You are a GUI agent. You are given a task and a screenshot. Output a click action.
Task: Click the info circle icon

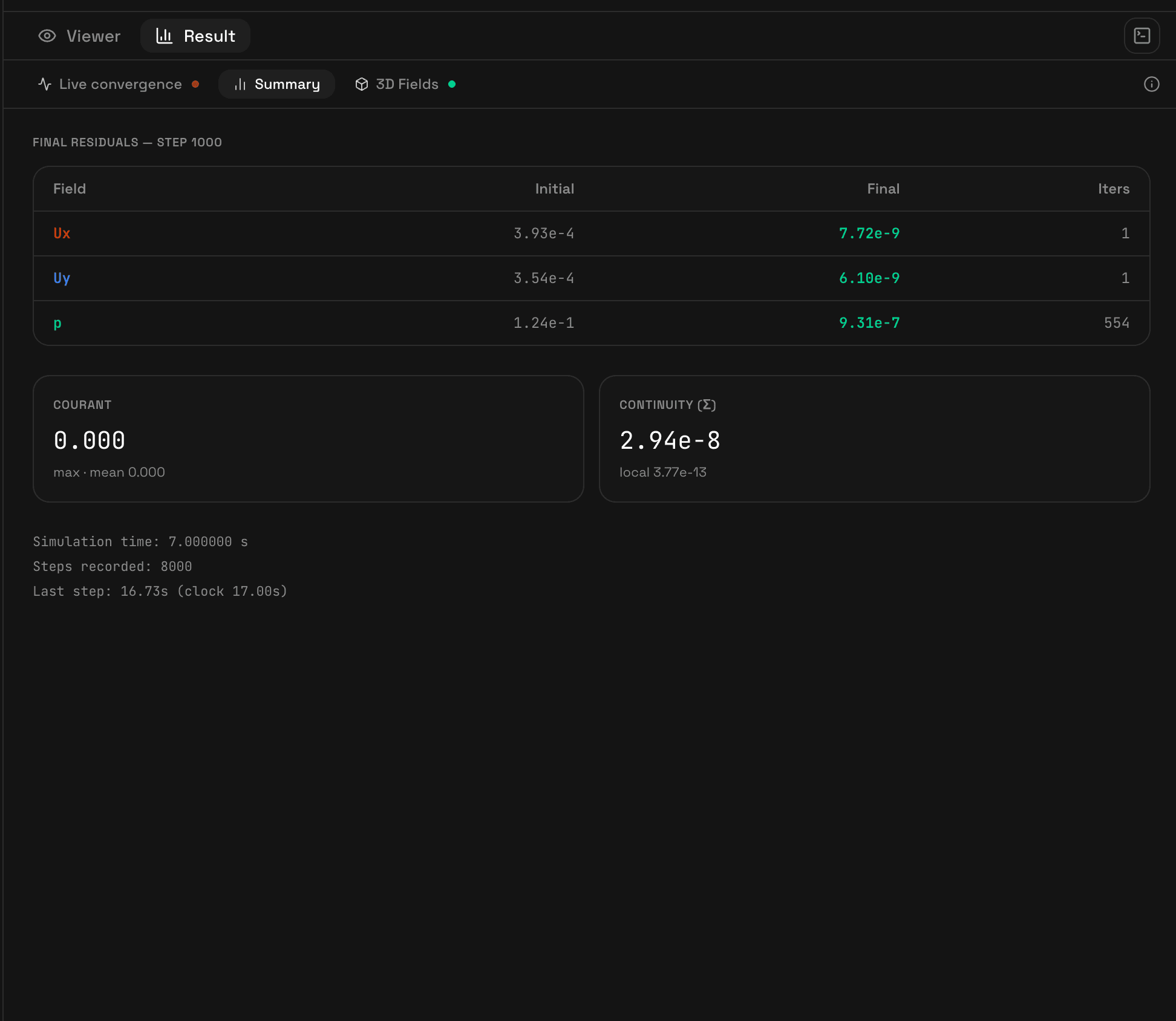tap(1151, 84)
